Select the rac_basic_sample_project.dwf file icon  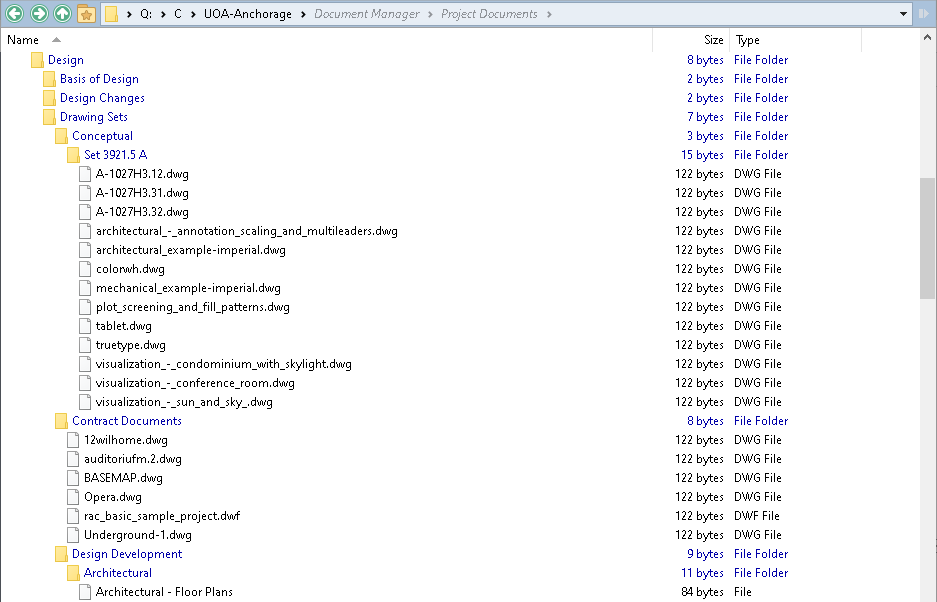coord(72,515)
